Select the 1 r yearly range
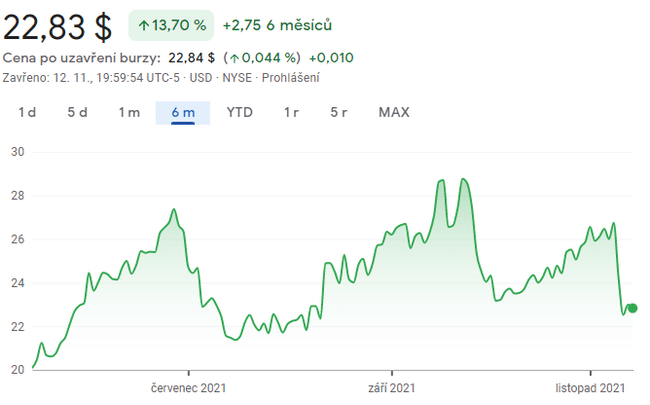Viewport: 650px width, 405px height. 291,112
